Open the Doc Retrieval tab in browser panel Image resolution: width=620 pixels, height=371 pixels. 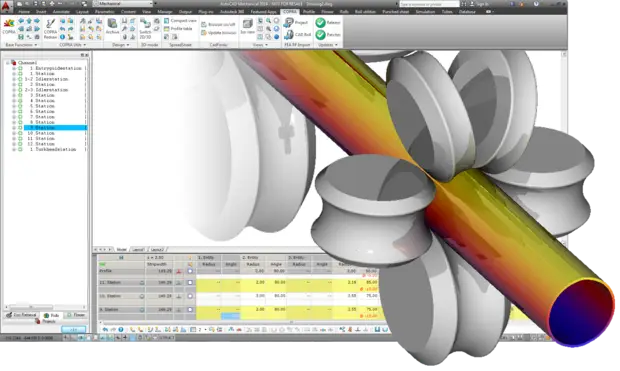21,315
